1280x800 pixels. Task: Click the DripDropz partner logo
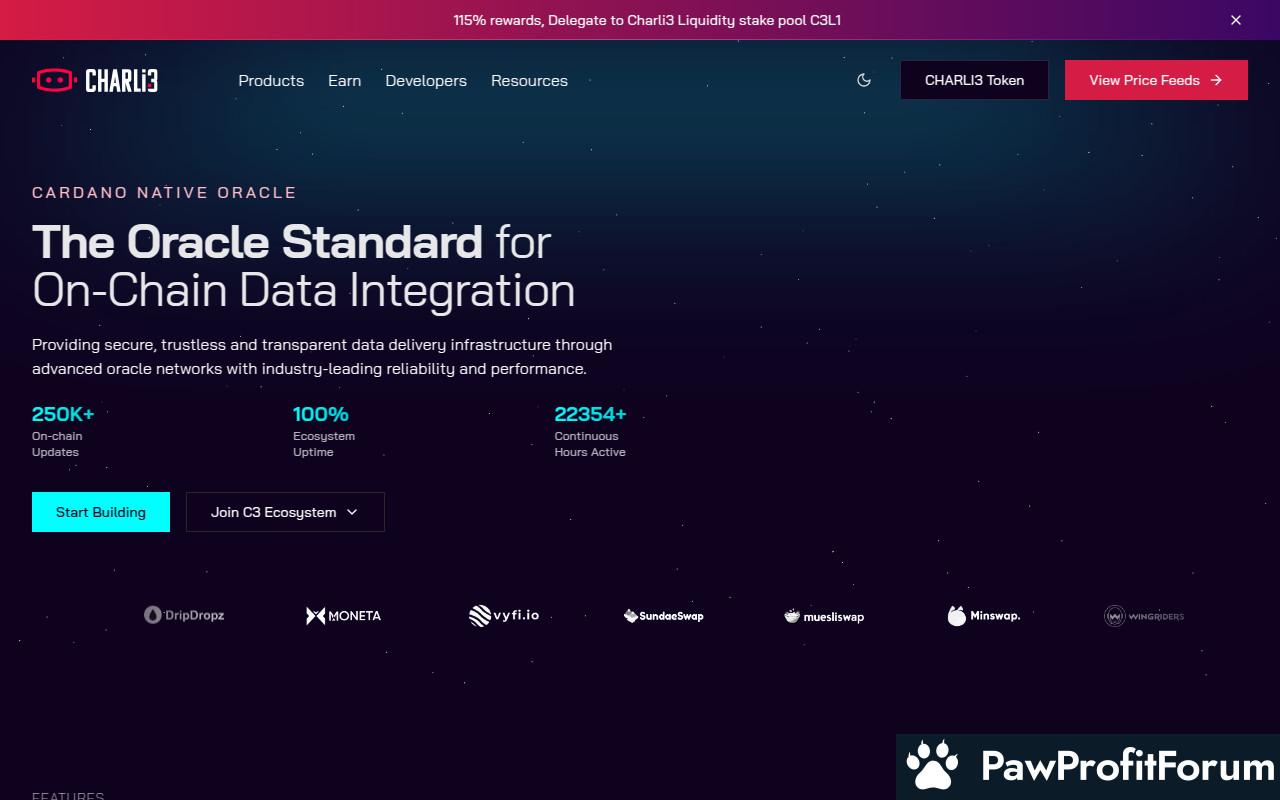[184, 615]
